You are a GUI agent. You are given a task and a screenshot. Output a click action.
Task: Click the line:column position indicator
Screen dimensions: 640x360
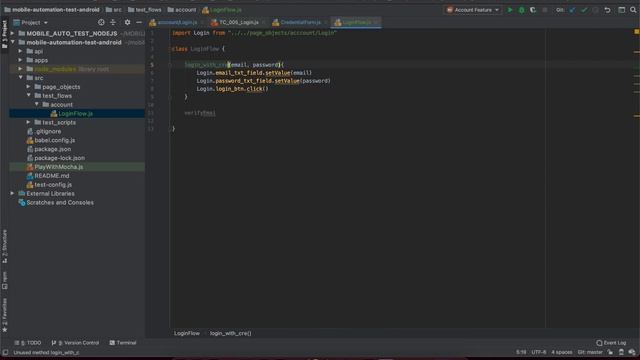[x=521, y=352]
